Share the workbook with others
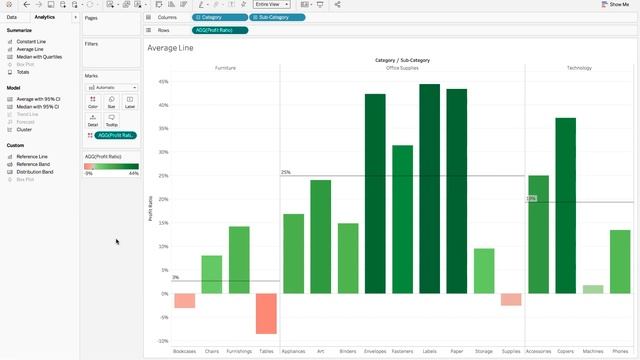640x360 pixels. click(338, 4)
